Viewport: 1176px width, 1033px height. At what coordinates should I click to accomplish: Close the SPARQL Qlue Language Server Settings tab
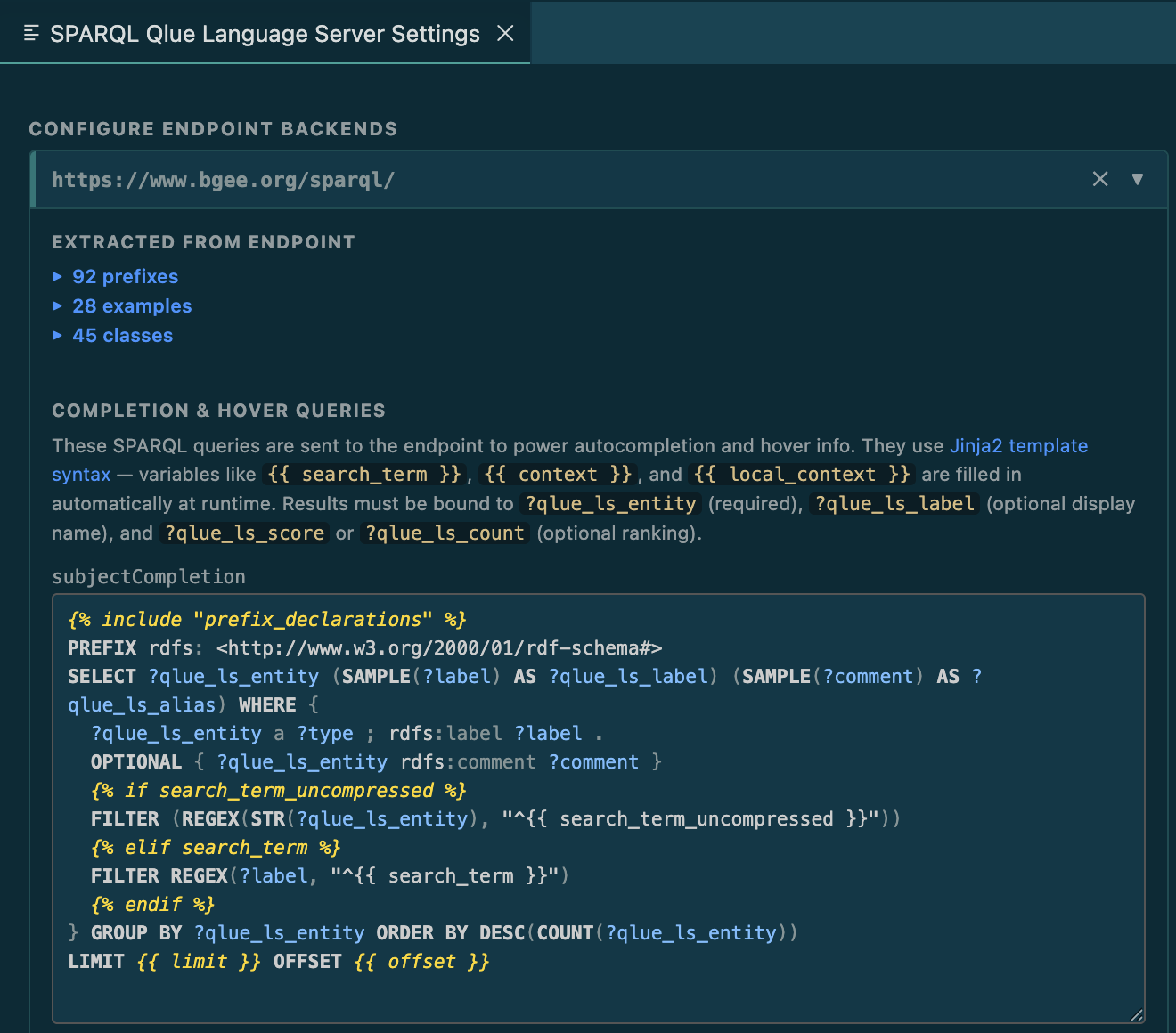[x=505, y=34]
